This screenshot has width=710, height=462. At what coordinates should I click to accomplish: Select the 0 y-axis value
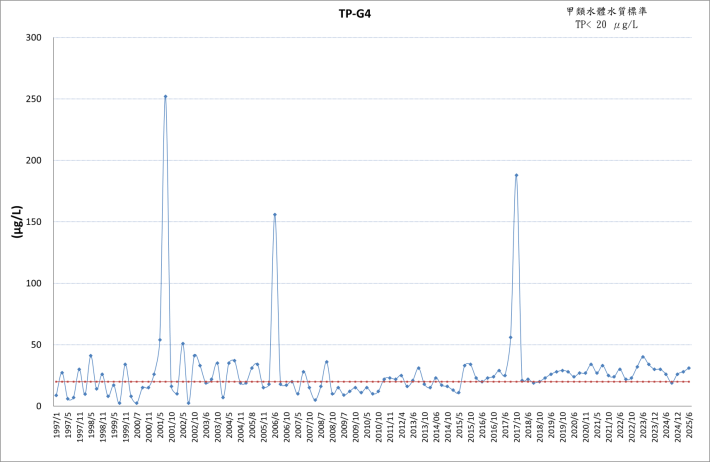click(39, 406)
